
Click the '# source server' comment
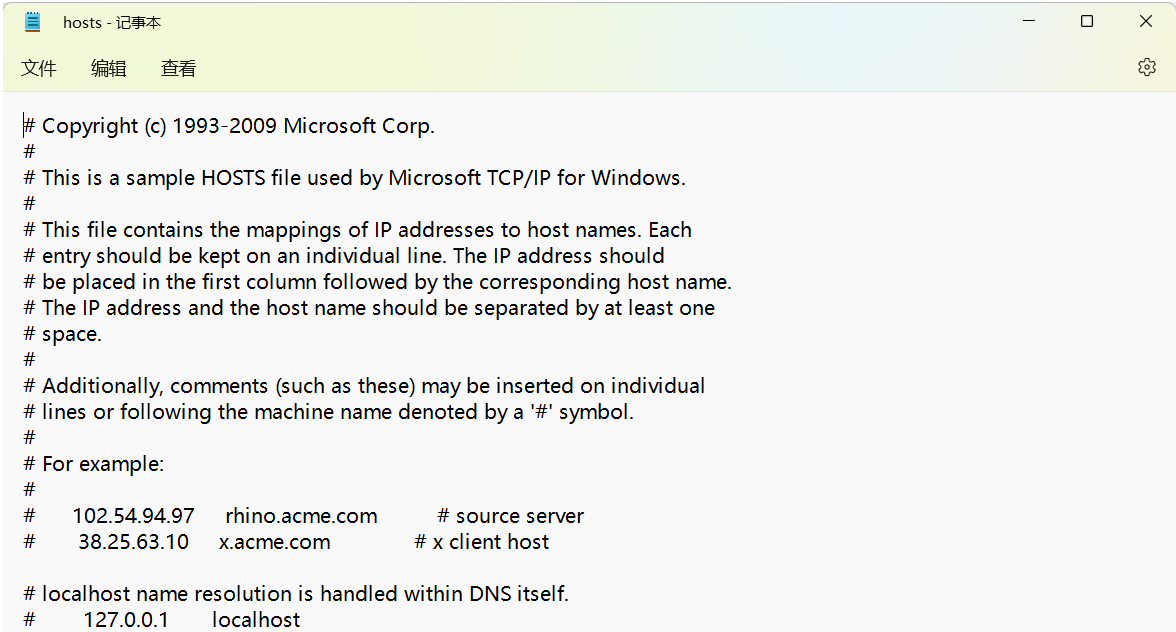(x=510, y=515)
